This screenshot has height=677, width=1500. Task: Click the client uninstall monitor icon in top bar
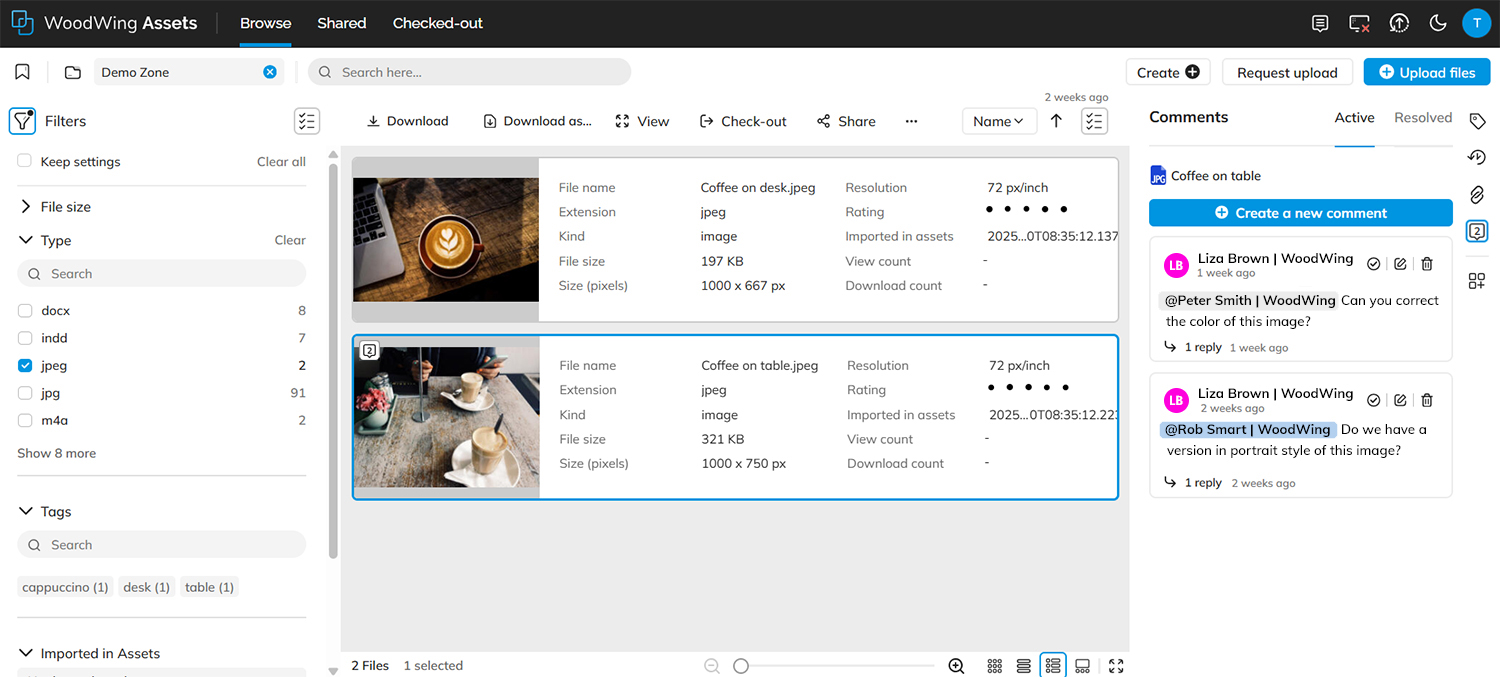click(x=1359, y=22)
